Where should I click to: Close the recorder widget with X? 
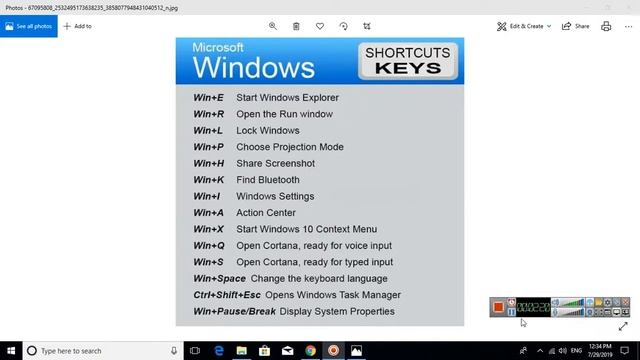[x=625, y=302]
